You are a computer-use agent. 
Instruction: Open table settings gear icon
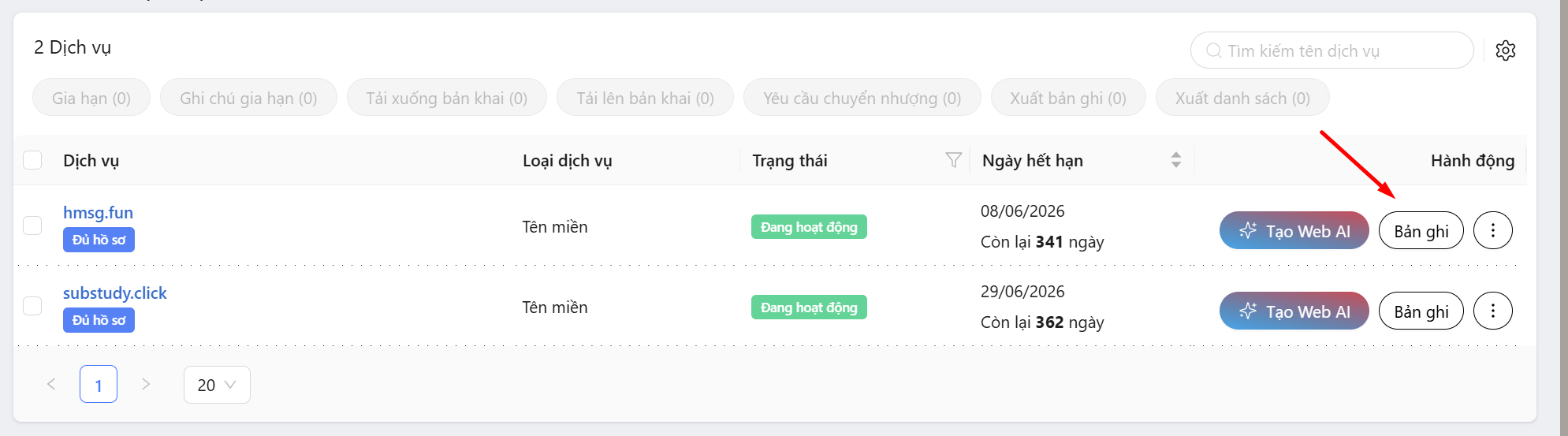click(x=1505, y=50)
